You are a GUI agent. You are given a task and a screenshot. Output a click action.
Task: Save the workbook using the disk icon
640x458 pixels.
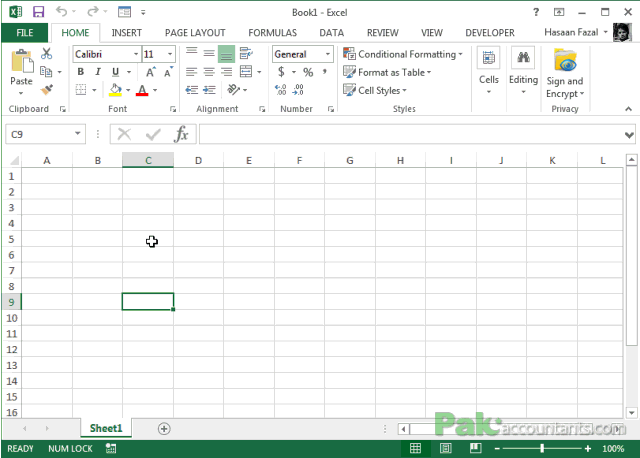click(x=38, y=12)
